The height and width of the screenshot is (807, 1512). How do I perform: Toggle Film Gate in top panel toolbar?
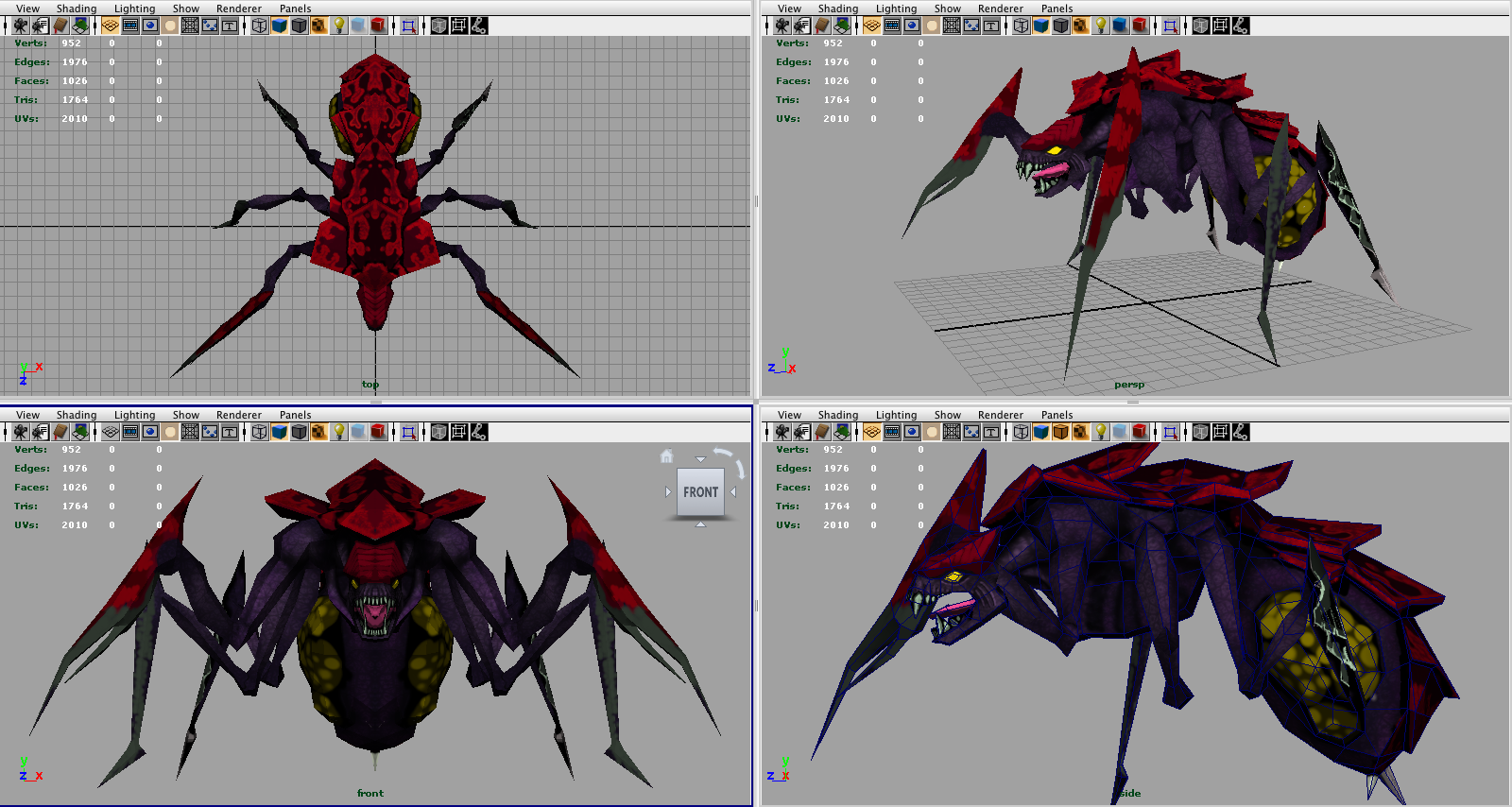(x=130, y=26)
